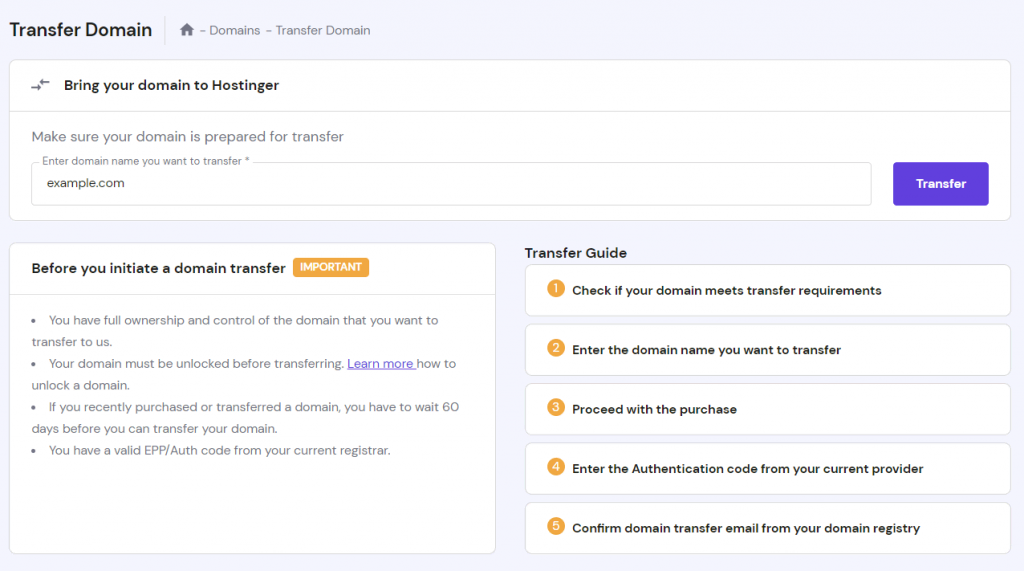
Task: Click the step 5 number badge
Action: (556, 527)
